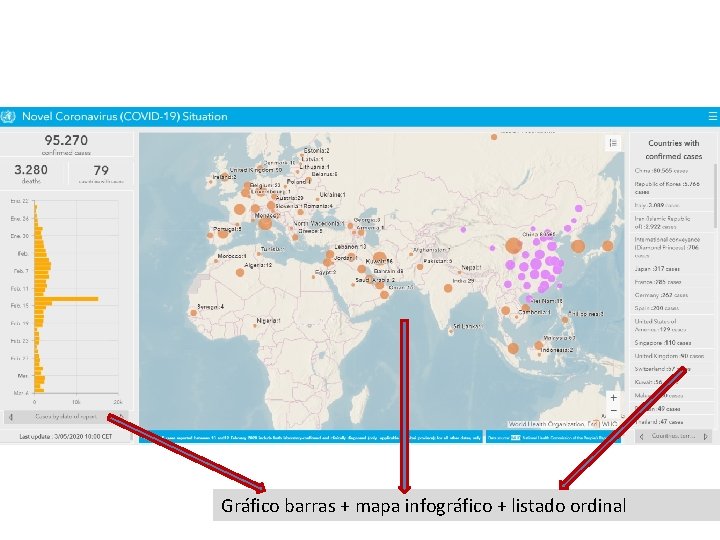This screenshot has width=720, height=540.
Task: Select the Italy case circle on map
Action: tap(265, 224)
